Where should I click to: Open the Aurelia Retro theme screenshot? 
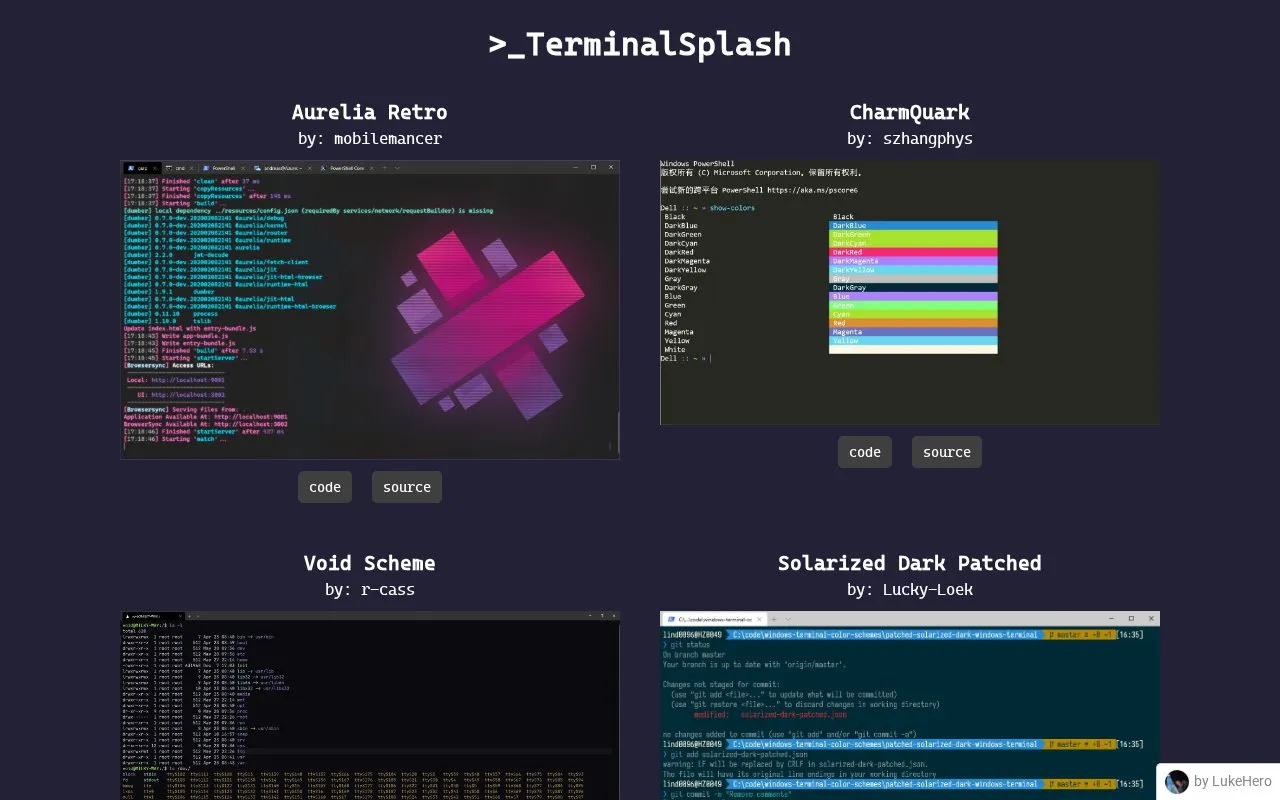click(x=370, y=310)
